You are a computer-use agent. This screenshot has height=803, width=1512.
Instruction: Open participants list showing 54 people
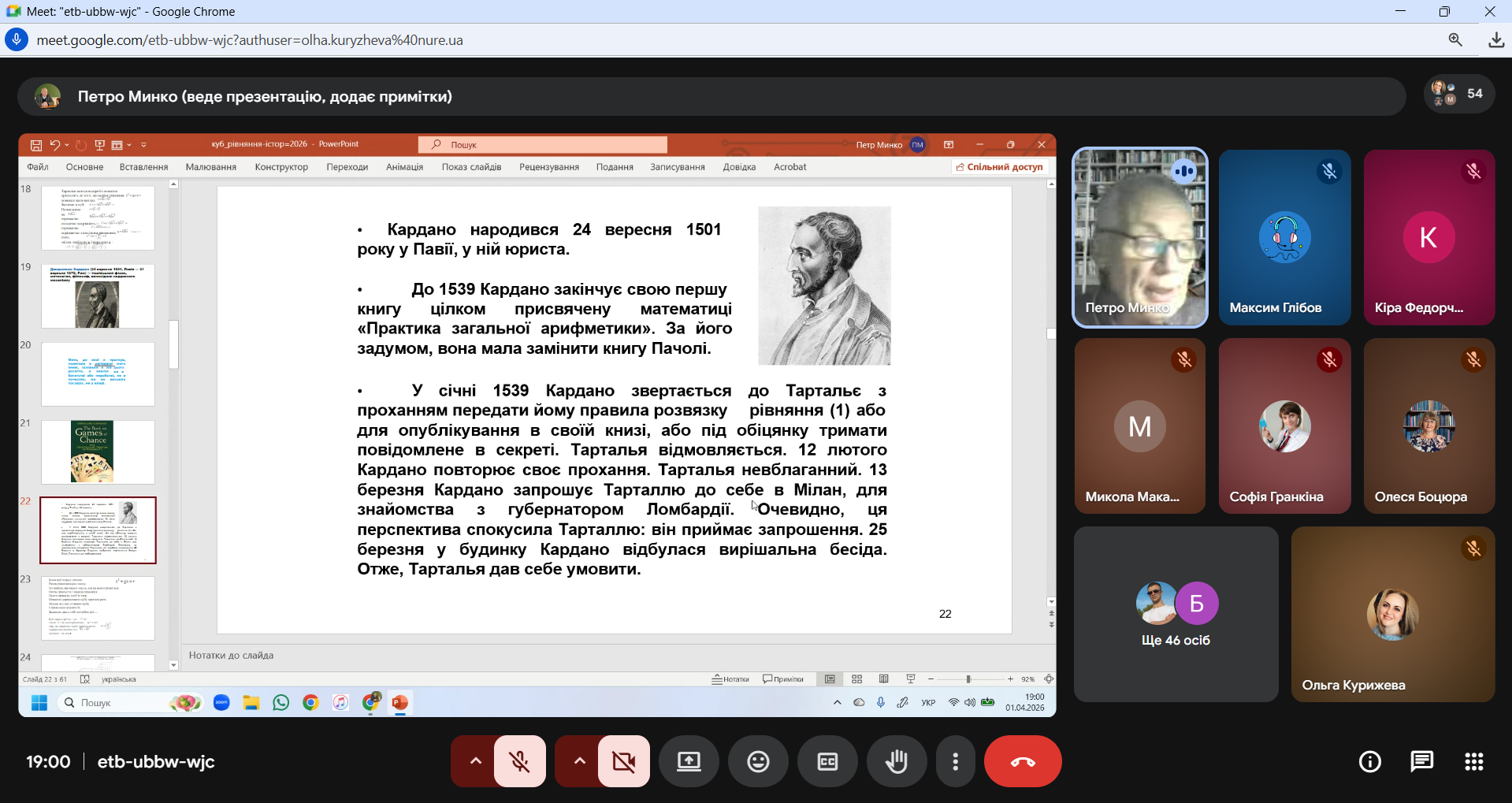[1458, 94]
